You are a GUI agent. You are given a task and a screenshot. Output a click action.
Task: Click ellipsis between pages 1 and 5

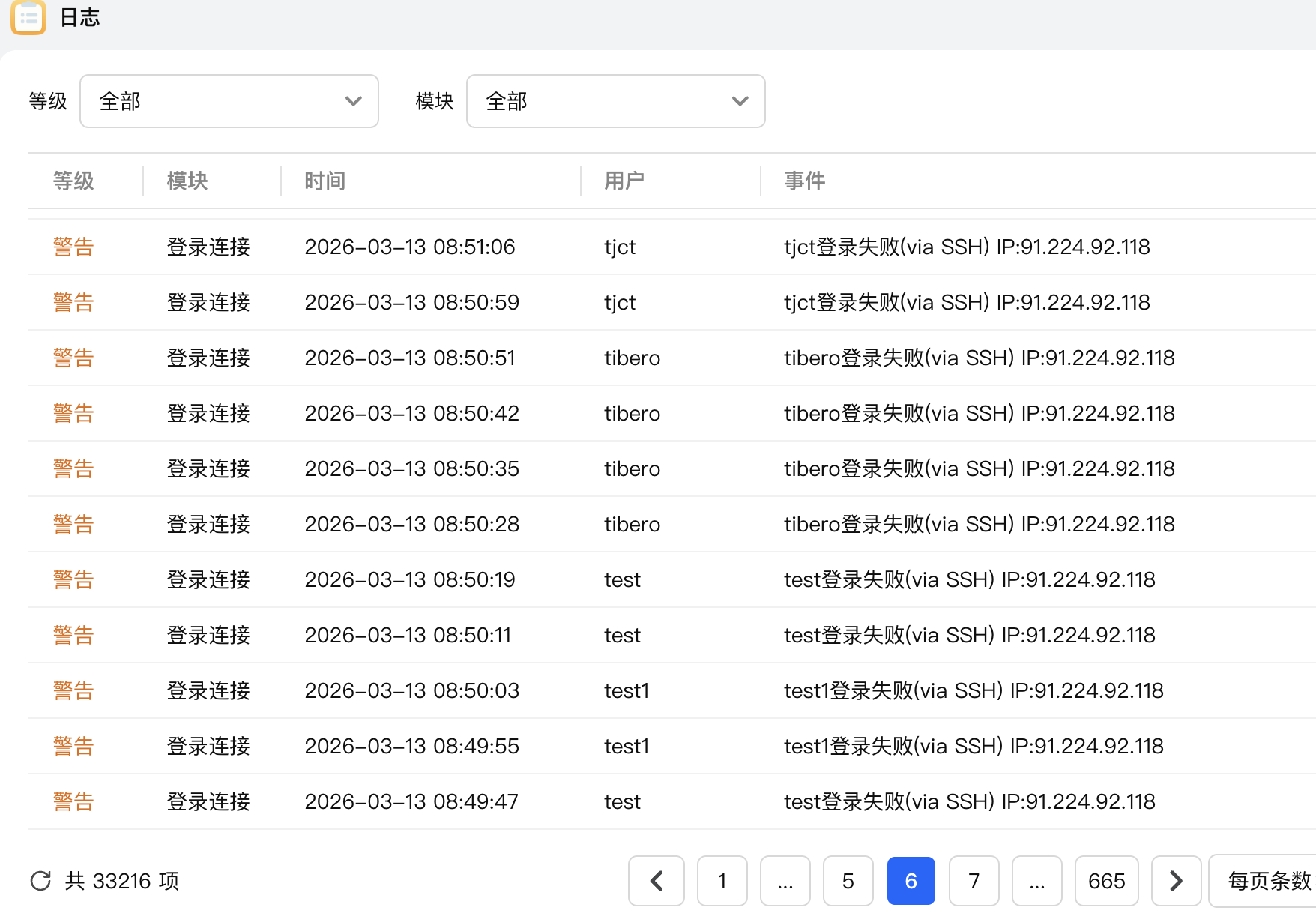click(x=785, y=881)
